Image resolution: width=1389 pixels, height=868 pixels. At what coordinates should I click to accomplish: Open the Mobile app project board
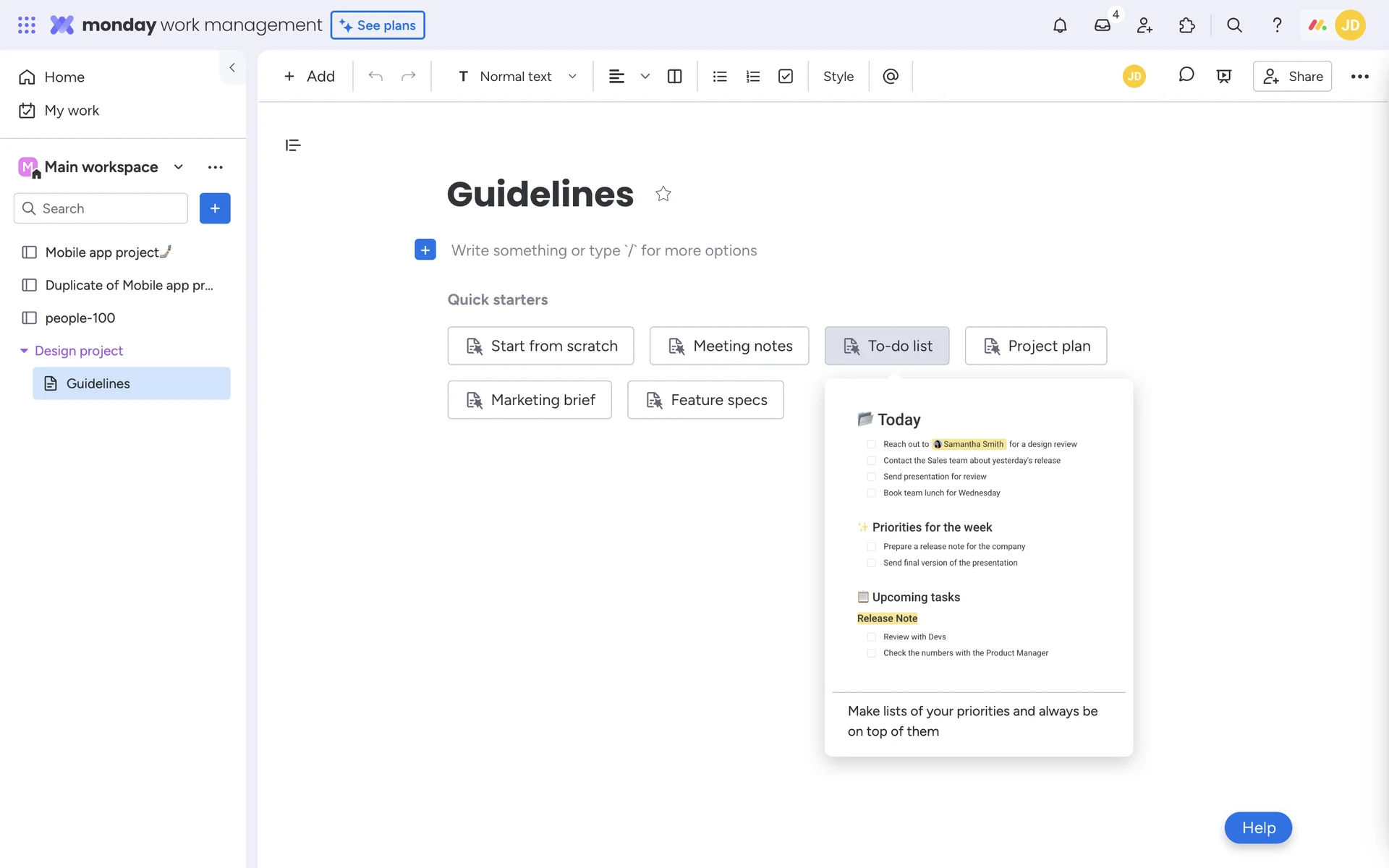(101, 252)
